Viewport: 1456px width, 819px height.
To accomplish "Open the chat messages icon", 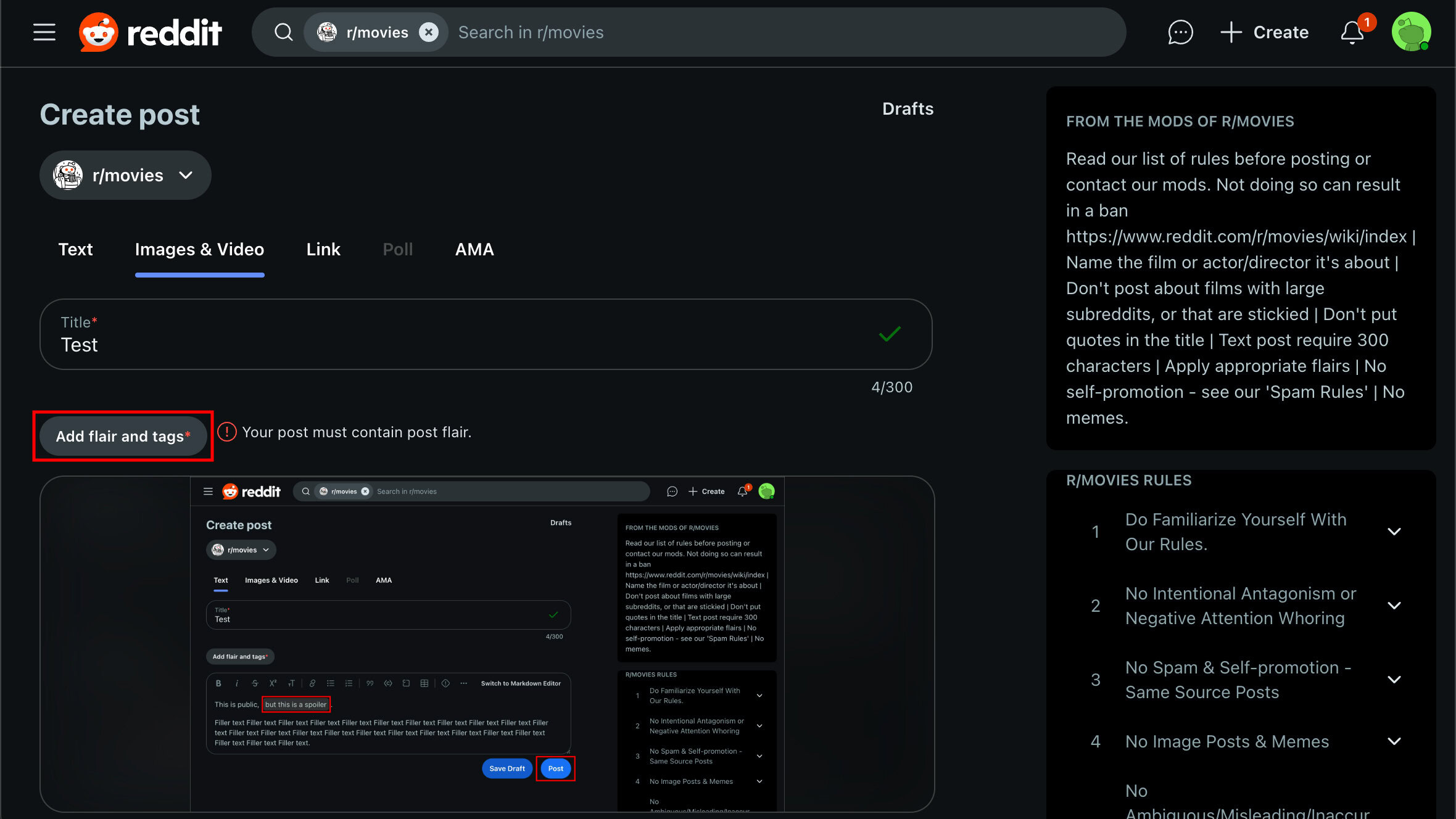I will [x=1180, y=32].
